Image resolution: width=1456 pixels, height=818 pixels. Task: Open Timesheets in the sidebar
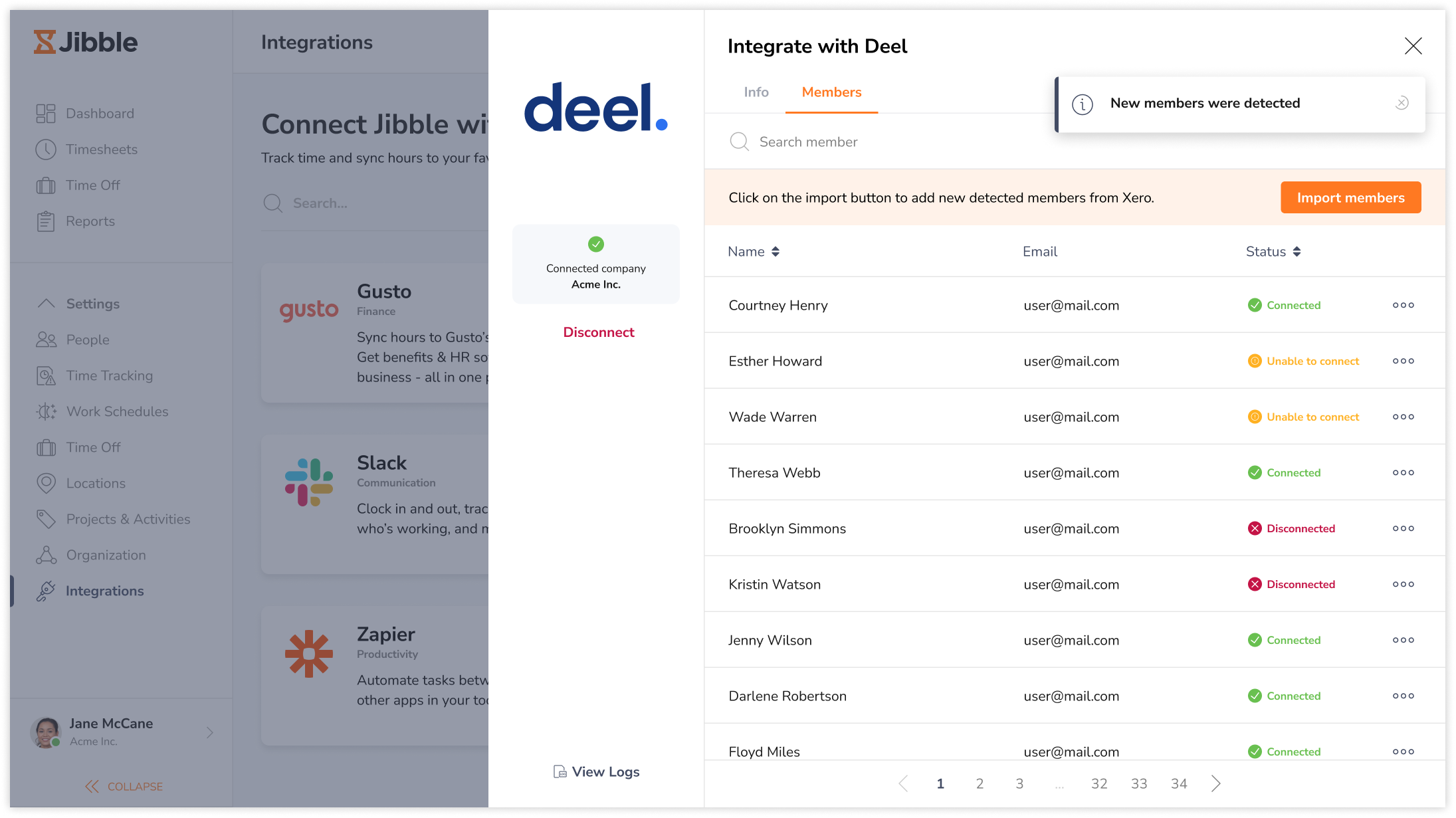pos(86,150)
